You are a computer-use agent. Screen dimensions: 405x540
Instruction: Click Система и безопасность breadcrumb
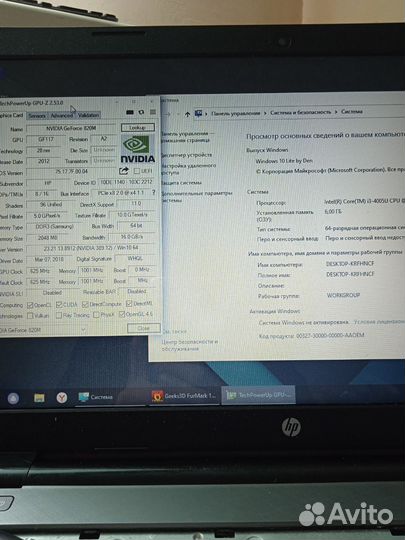[301, 112]
